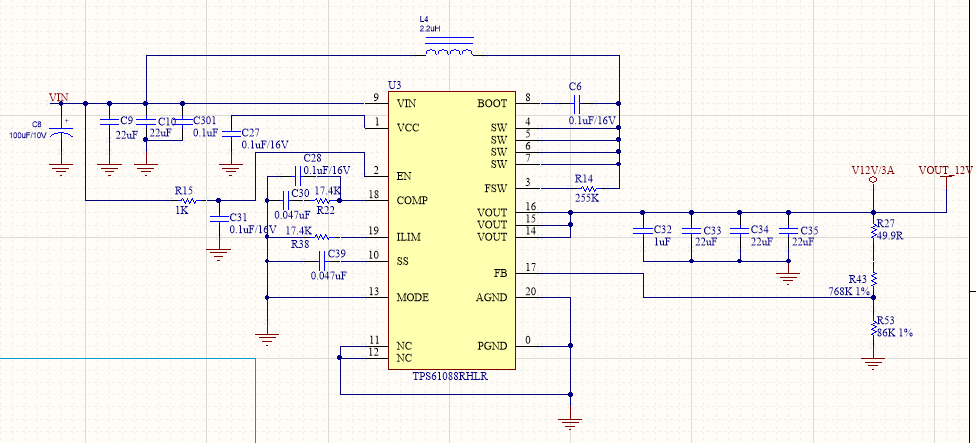Screen dimensions: 976x443
Task: Select the C9 designator text
Action: (126, 119)
